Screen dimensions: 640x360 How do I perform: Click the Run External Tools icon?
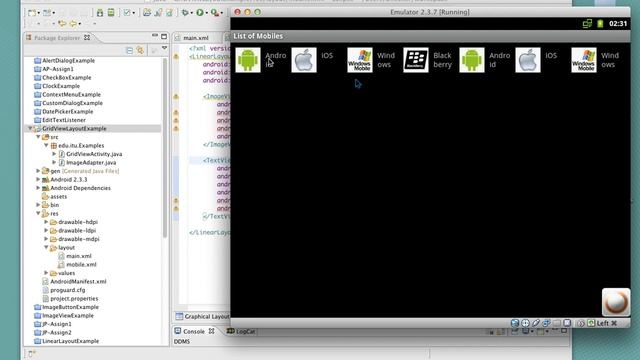click(x=215, y=13)
